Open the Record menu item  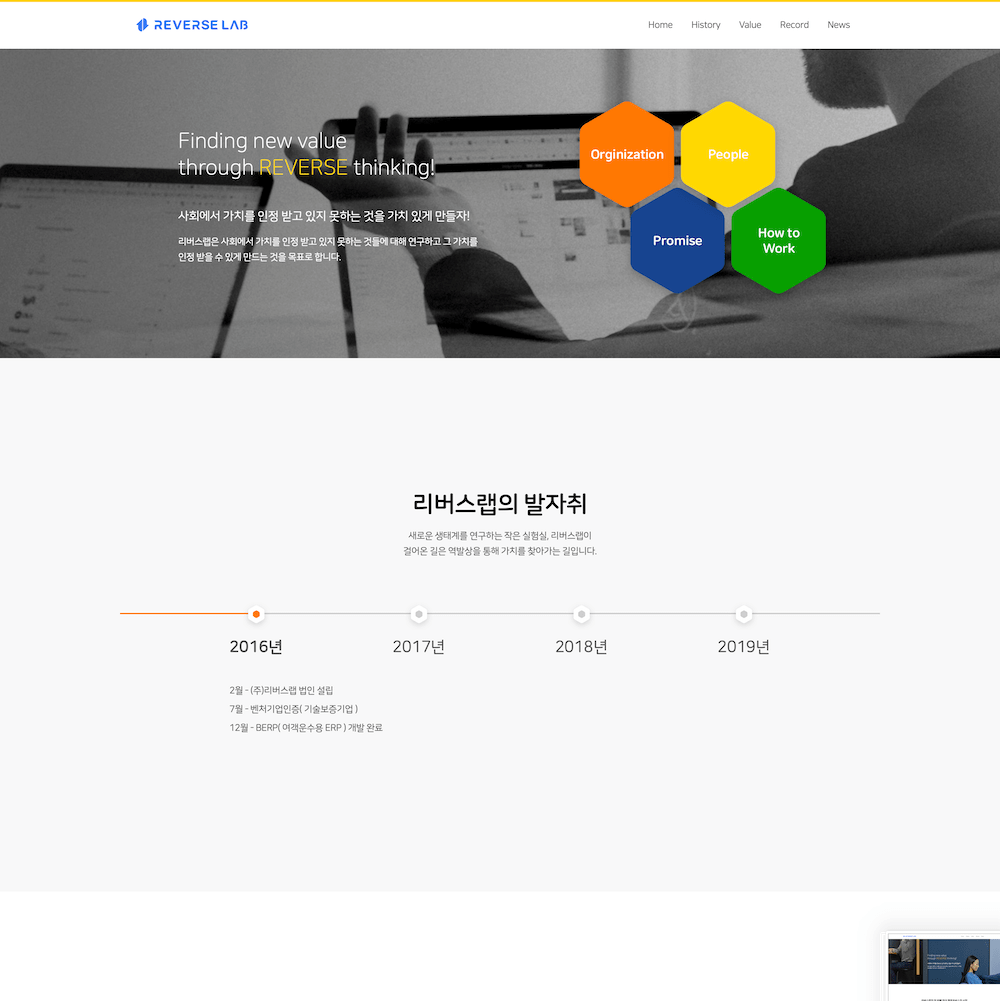794,25
